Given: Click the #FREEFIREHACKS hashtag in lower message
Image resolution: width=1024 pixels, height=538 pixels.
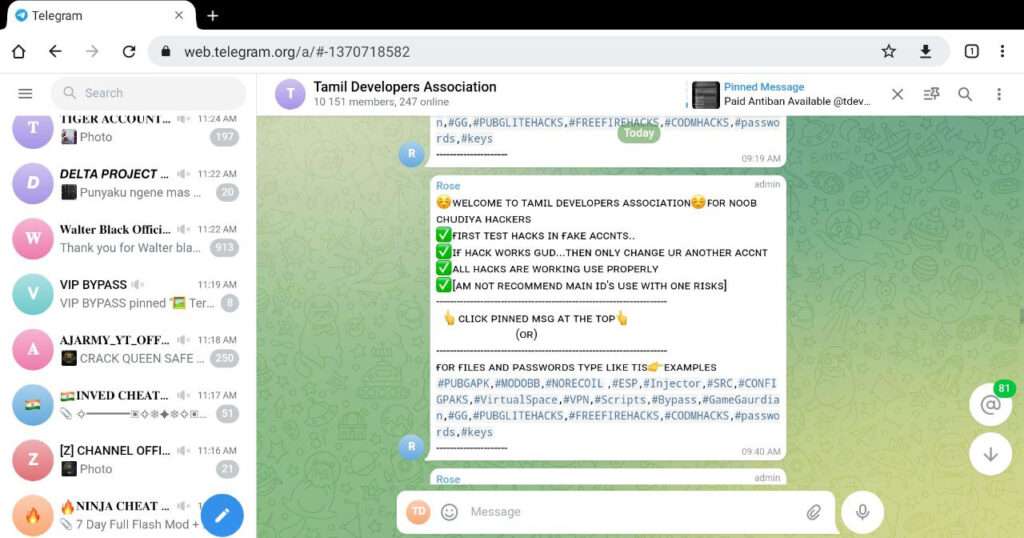Looking at the screenshot, I should (x=613, y=416).
